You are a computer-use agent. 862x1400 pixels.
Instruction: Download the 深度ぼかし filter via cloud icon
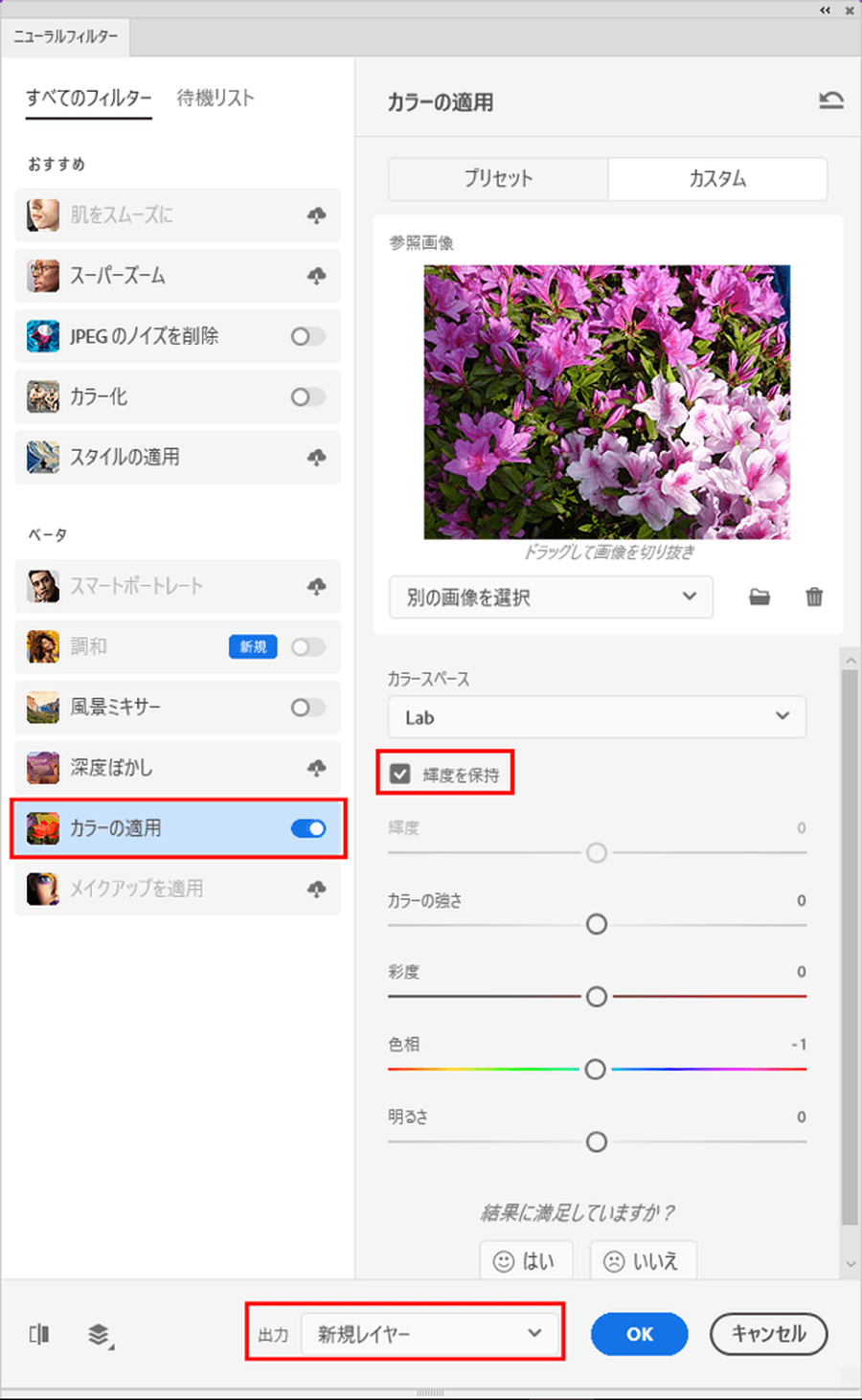(x=316, y=768)
